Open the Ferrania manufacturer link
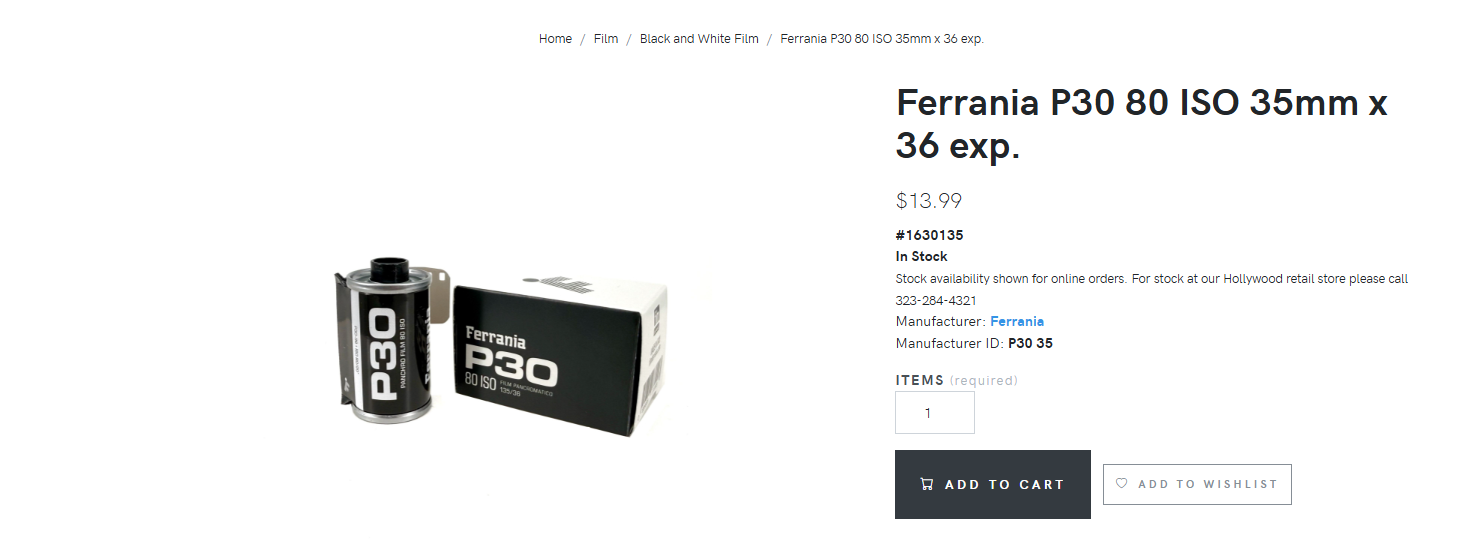This screenshot has width=1468, height=545. [1017, 321]
